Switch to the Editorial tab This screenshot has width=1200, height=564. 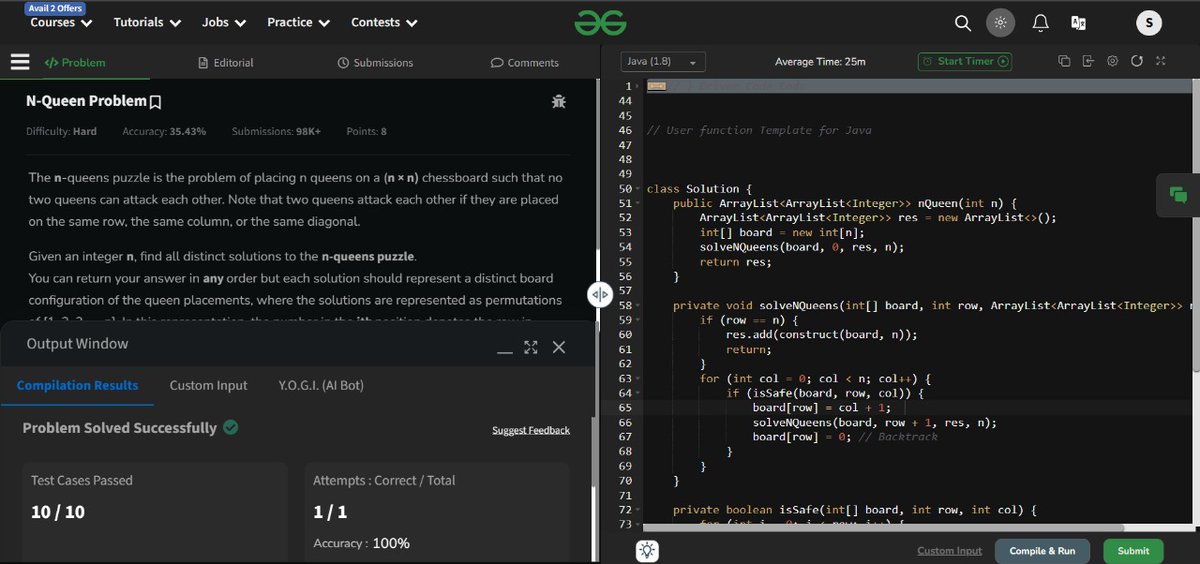click(226, 62)
